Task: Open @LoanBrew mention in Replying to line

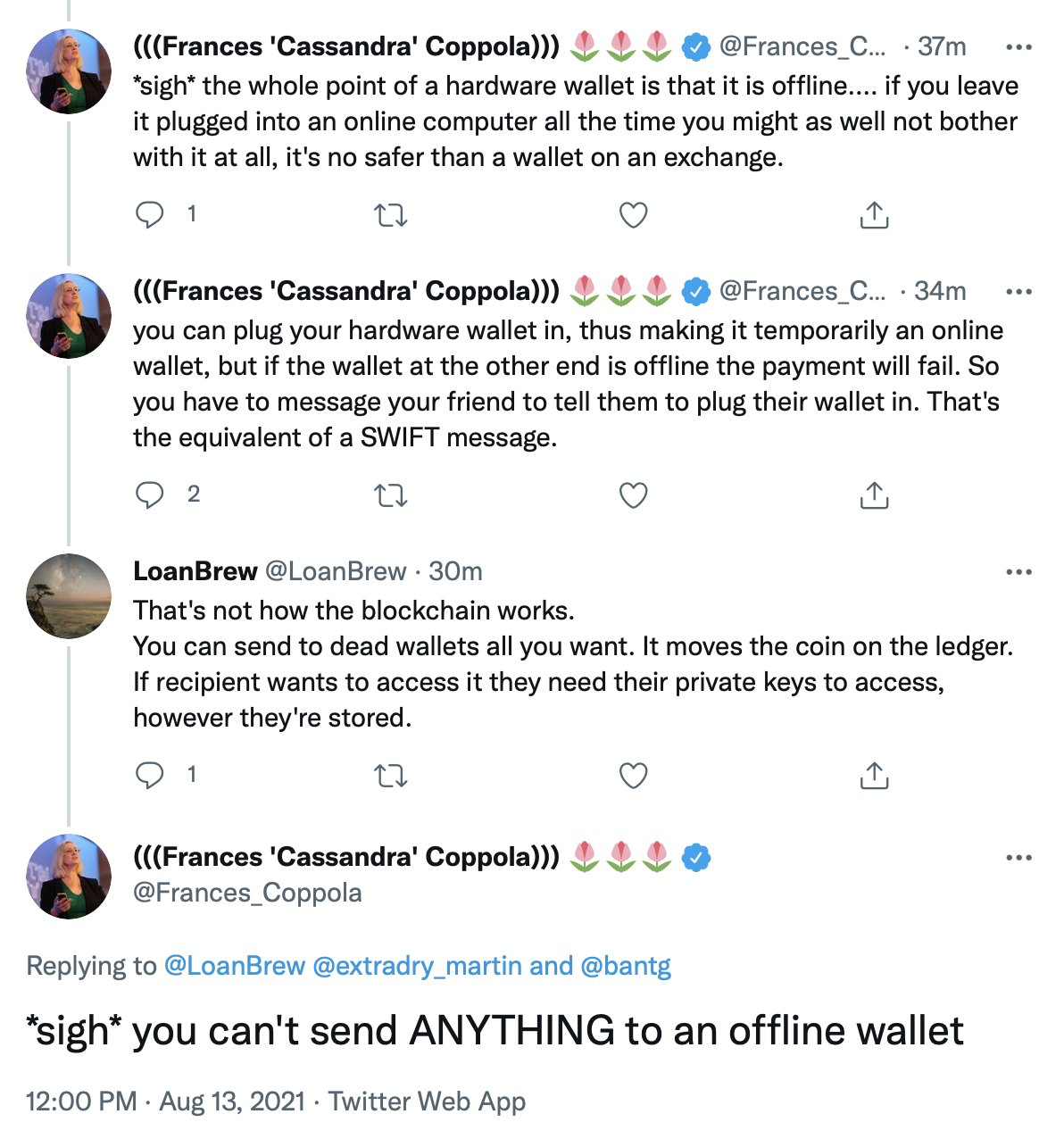Action: [x=235, y=966]
